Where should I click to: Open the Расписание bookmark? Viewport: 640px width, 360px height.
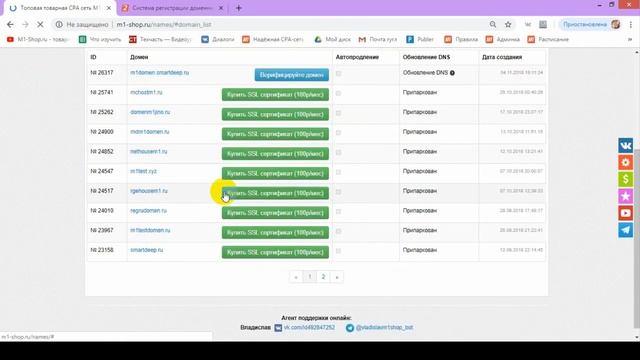(548, 40)
